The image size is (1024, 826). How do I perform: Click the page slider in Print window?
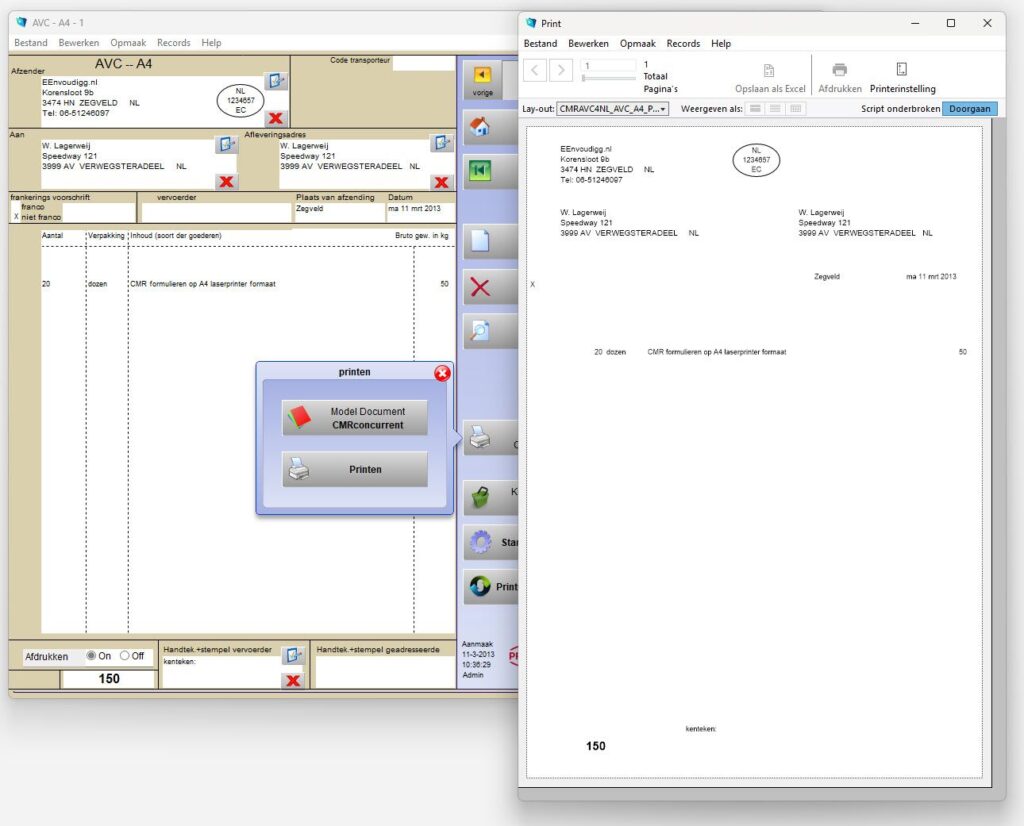tap(608, 77)
